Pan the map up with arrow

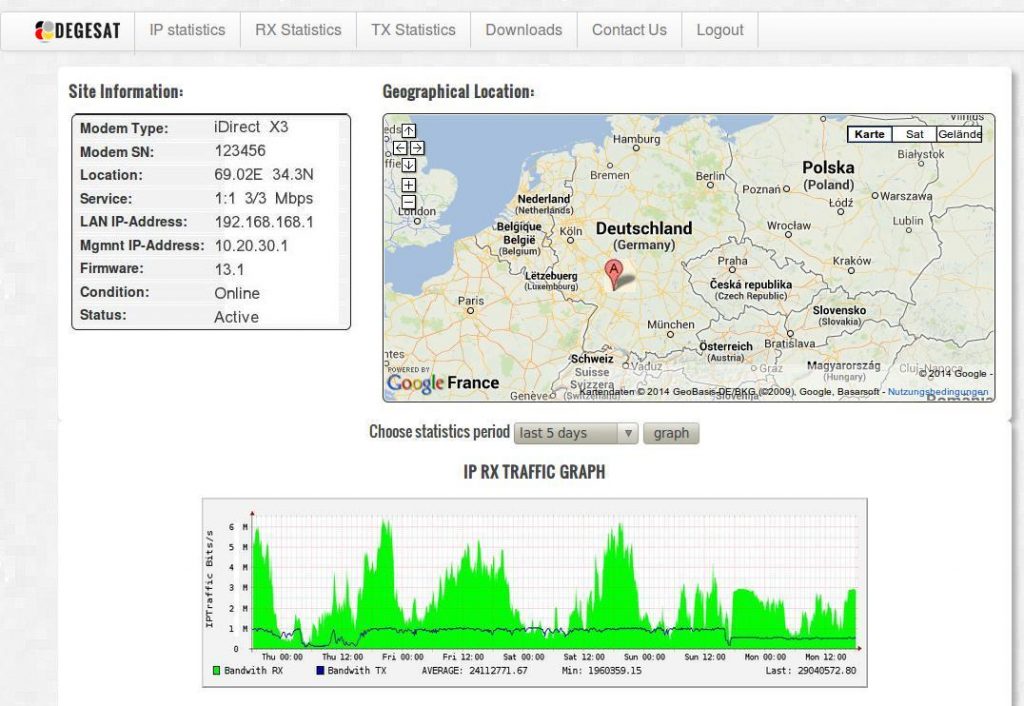(x=409, y=131)
